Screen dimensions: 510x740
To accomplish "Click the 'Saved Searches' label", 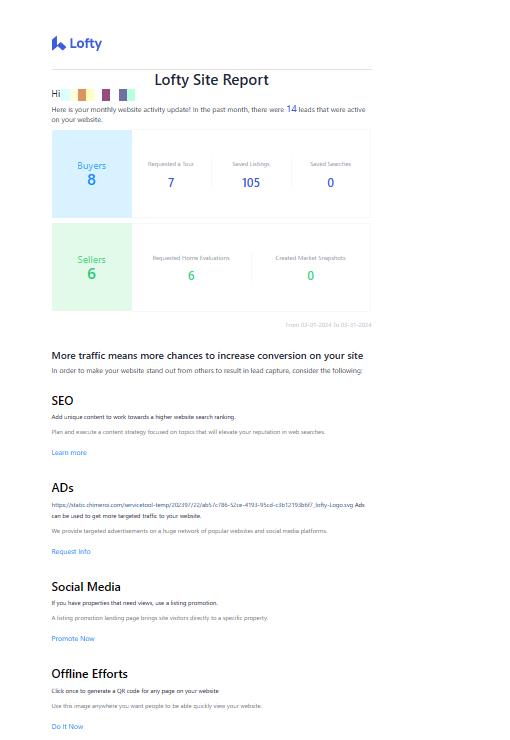I will [330, 164].
